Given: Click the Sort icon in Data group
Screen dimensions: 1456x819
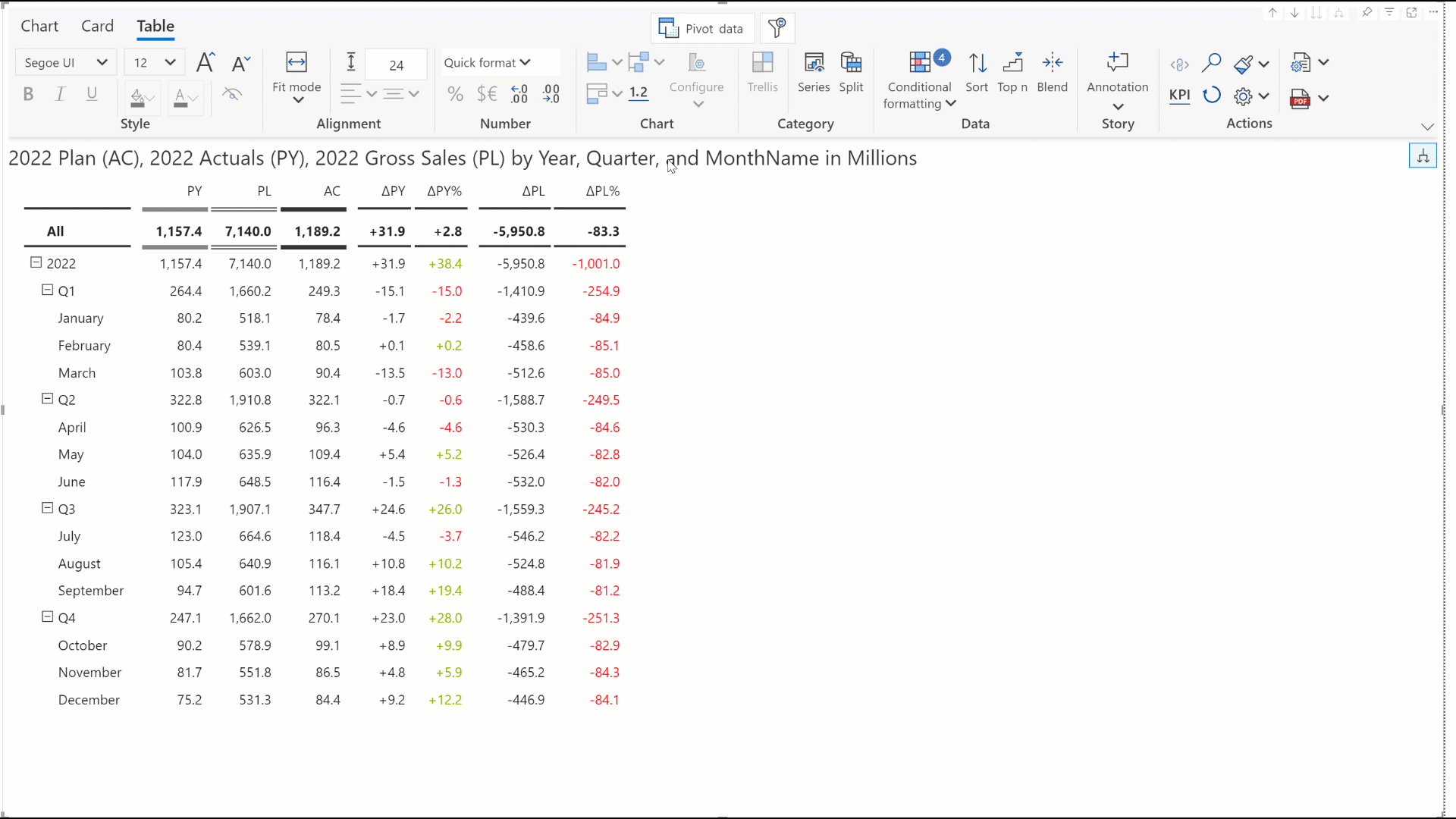Looking at the screenshot, I should point(977,64).
